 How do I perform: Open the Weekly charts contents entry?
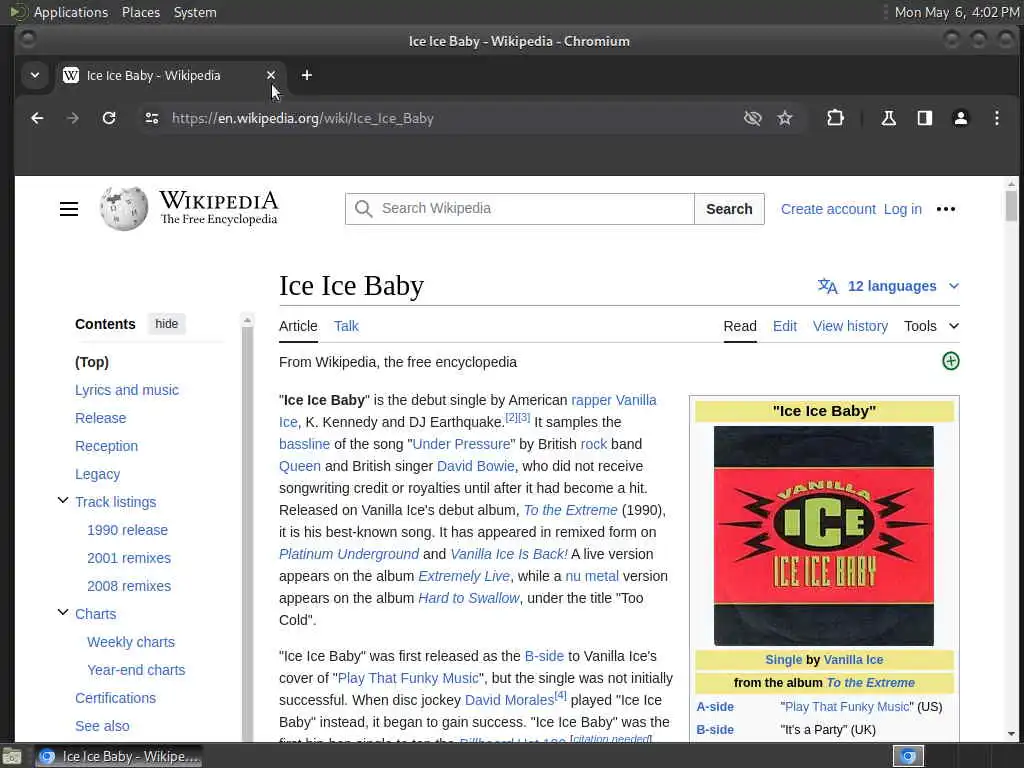(131, 642)
